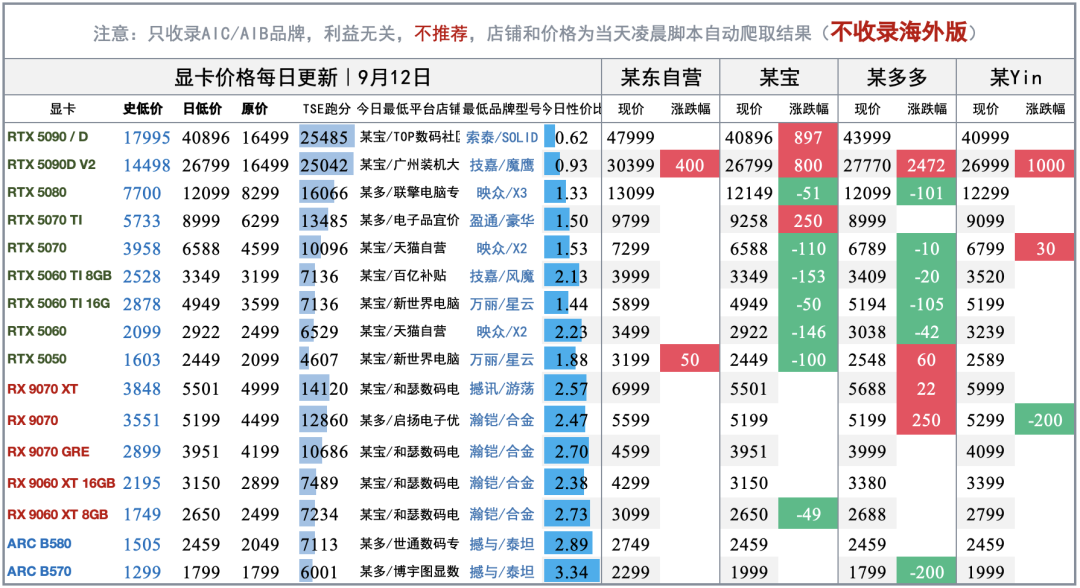This screenshot has height=588, width=1080.
Task: Click shop cell '某多/博宇图显数'
Action: pos(409,571)
